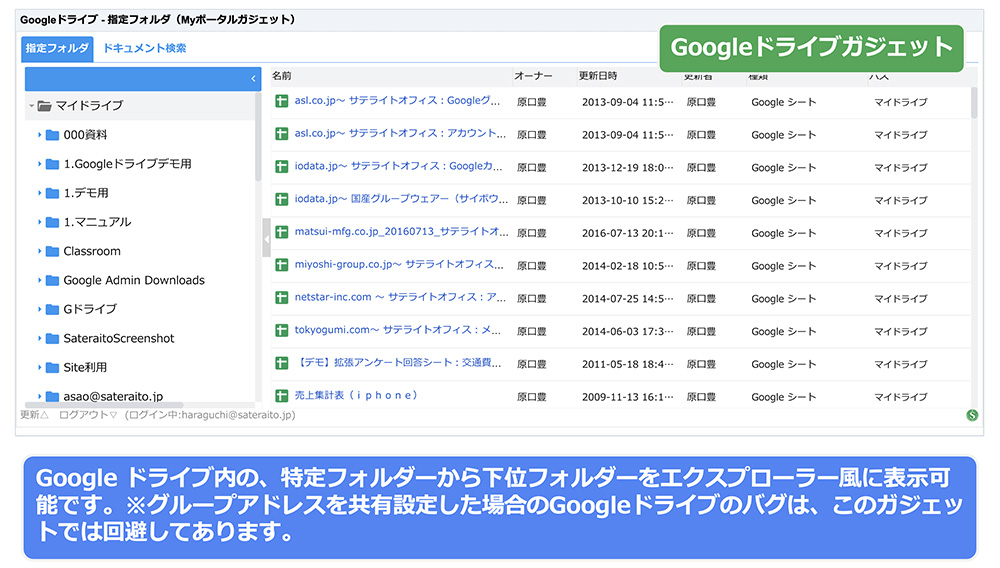Select the Site利用 folder label
The image size is (1000, 568).
tap(85, 367)
